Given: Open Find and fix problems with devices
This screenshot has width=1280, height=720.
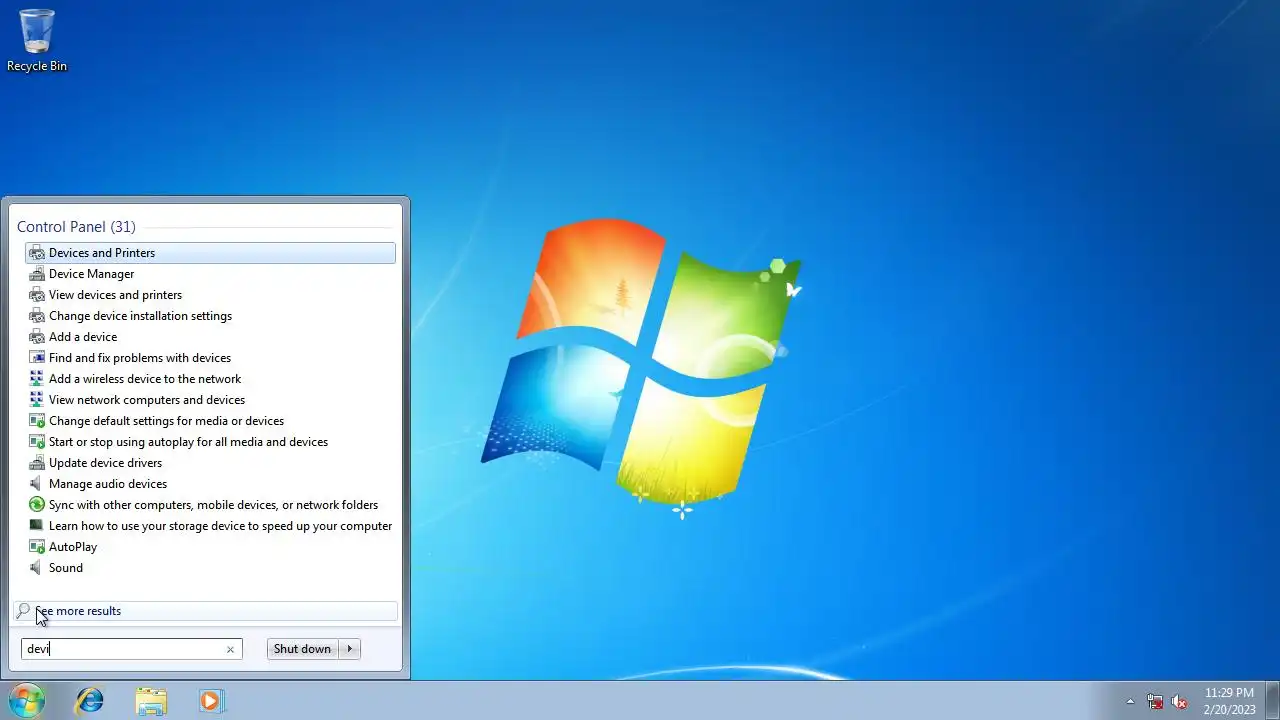Looking at the screenshot, I should point(210,358).
